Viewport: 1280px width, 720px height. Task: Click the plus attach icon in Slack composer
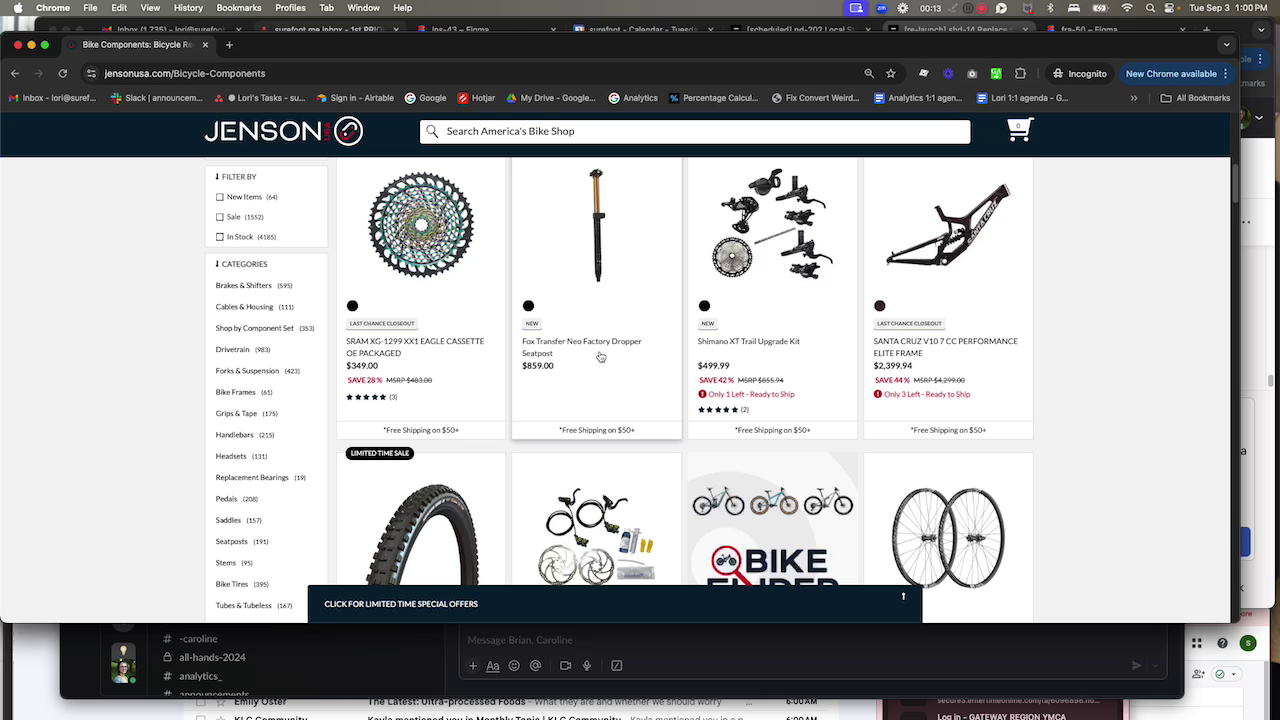tap(473, 666)
